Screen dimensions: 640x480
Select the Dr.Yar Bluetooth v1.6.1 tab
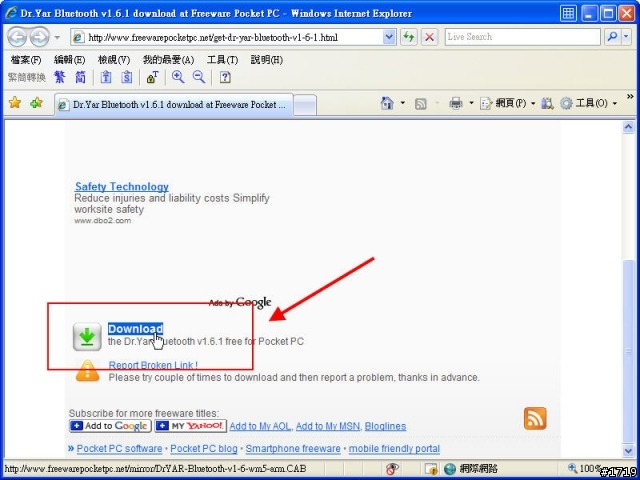(x=174, y=105)
